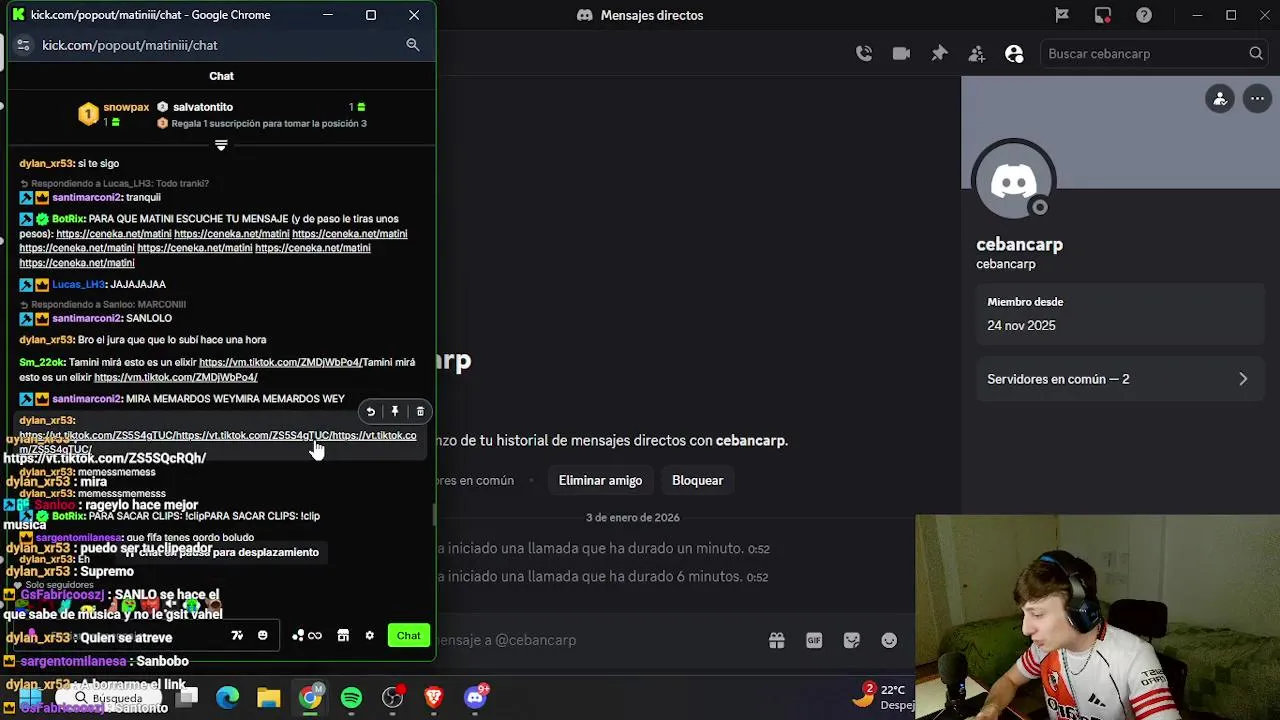The image size is (1280, 720).
Task: Click the Kick chat scrollbar
Action: click(433, 515)
